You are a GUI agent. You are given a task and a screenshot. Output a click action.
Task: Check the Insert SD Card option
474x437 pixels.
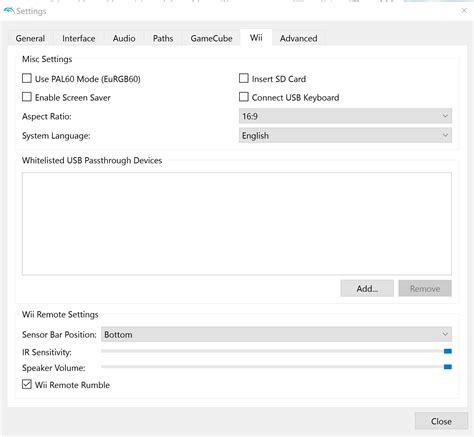(x=244, y=78)
